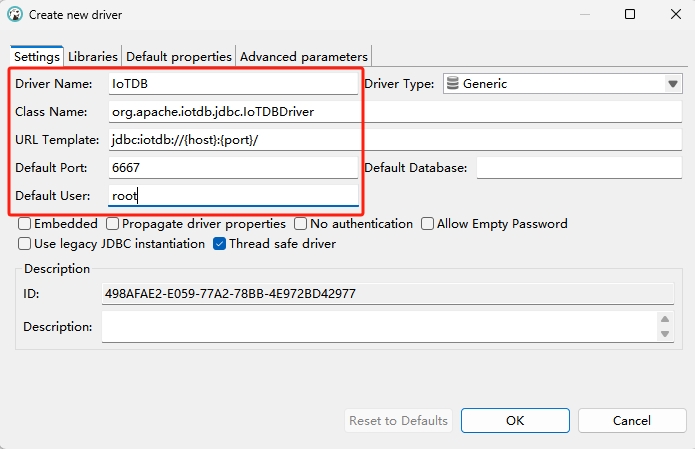This screenshot has width=695, height=449.
Task: Enable the Embedded checkbox
Action: point(25,224)
